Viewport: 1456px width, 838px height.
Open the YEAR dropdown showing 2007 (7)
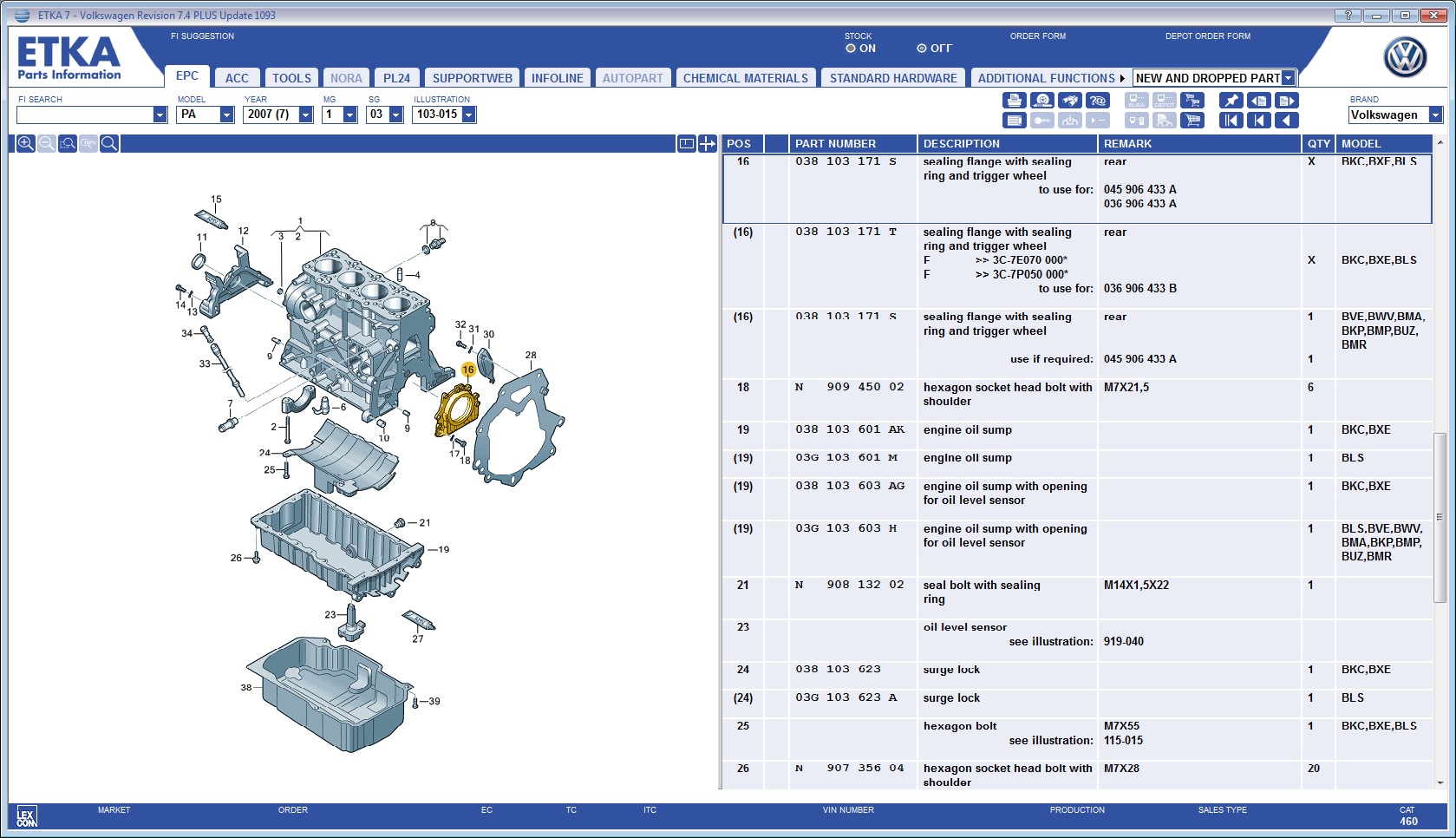pyautogui.click(x=305, y=115)
